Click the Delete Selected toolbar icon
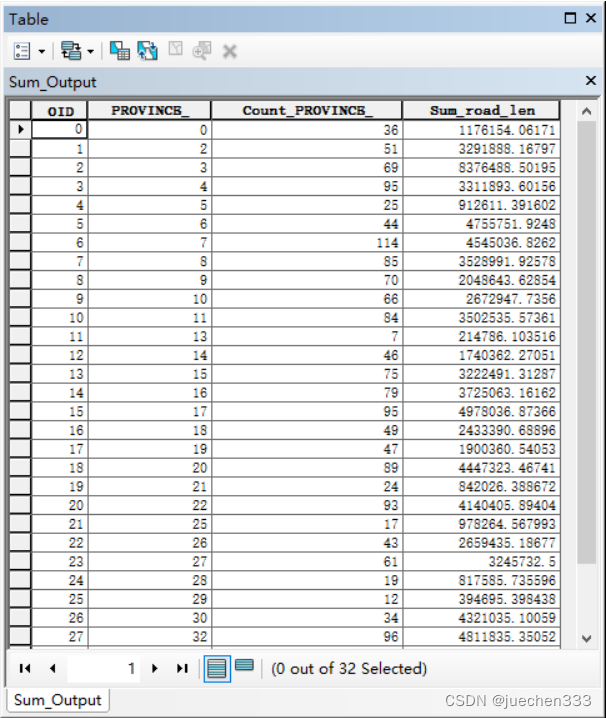The image size is (606, 718). [229, 51]
